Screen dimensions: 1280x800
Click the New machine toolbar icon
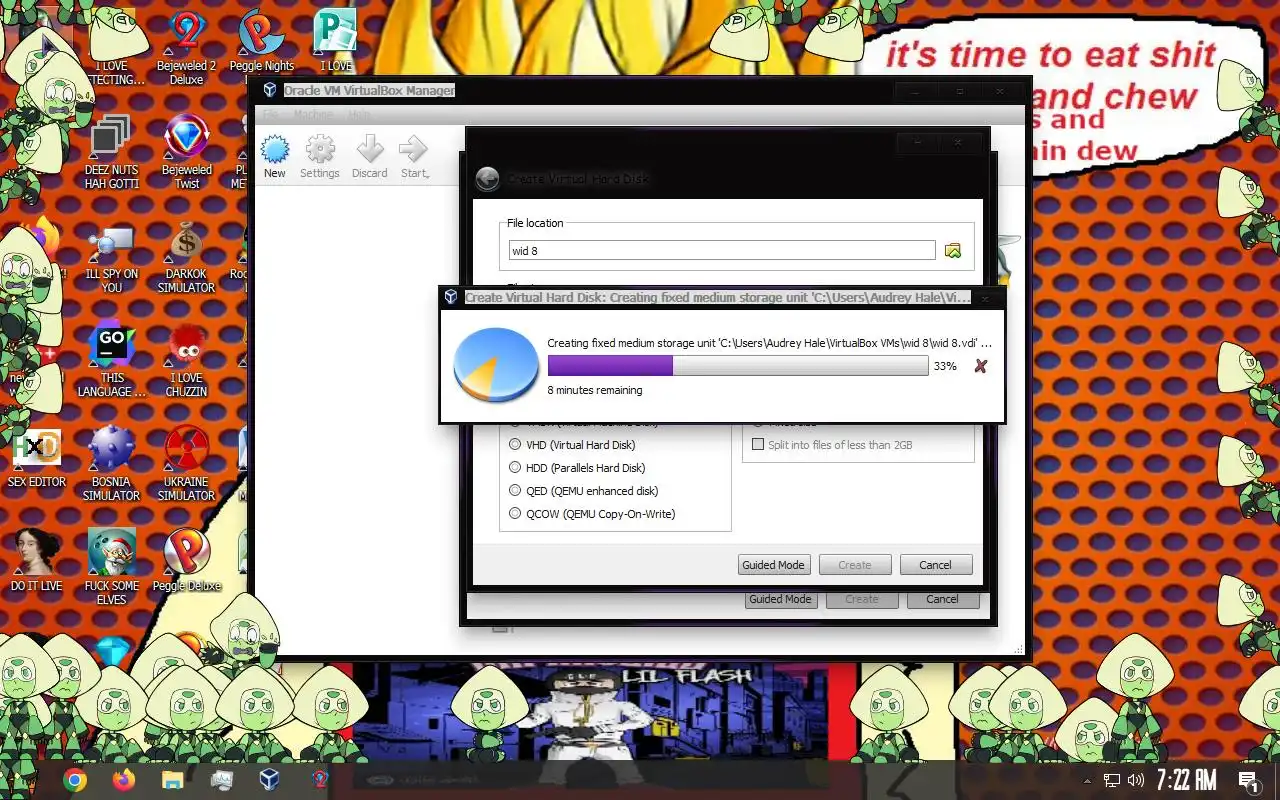[275, 158]
